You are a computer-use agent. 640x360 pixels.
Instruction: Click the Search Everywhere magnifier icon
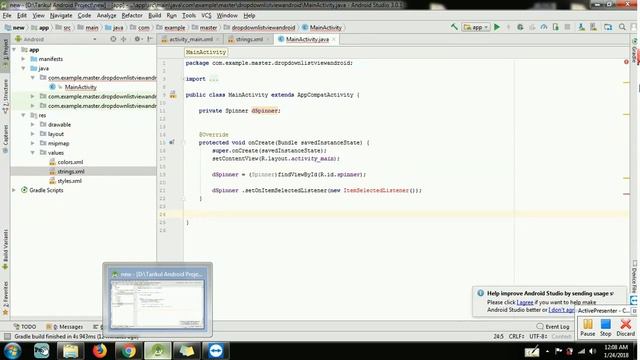pyautogui.click(x=622, y=27)
